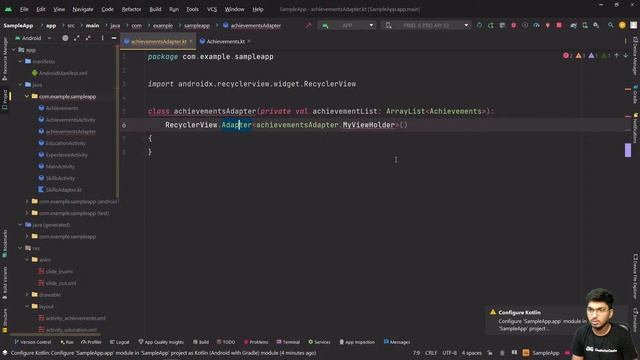Collapse the java (generated) folder
This screenshot has width=640, height=360.
(x=20, y=225)
